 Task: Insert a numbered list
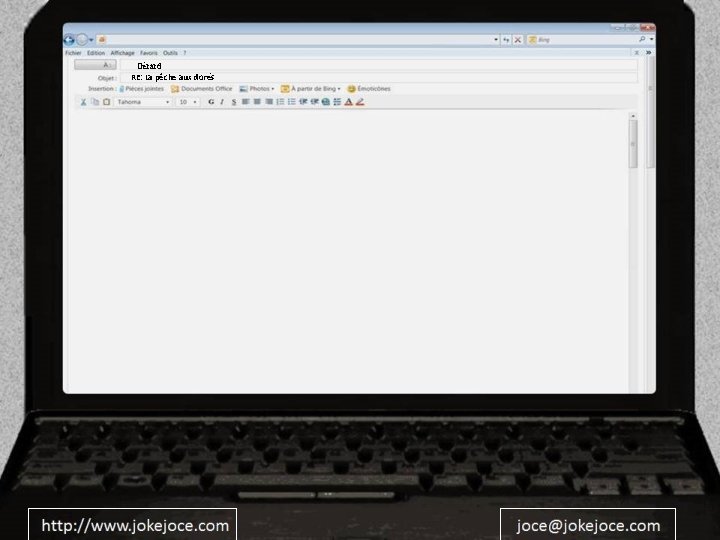coord(280,102)
